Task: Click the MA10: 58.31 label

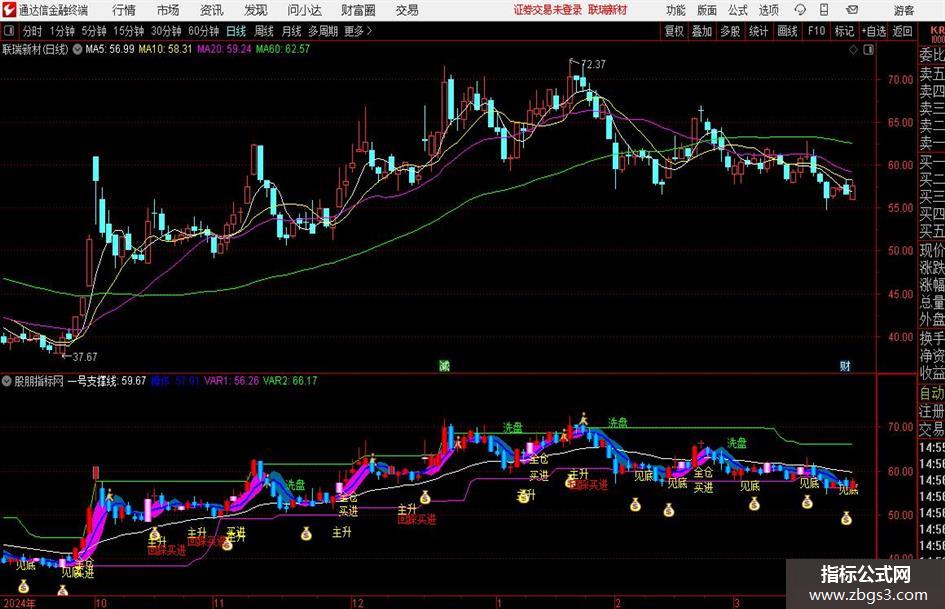Action: click(x=165, y=49)
